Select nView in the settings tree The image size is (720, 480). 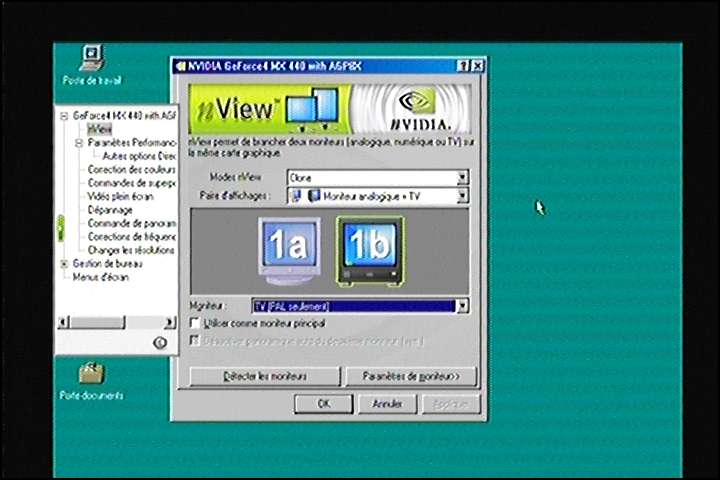coord(99,129)
